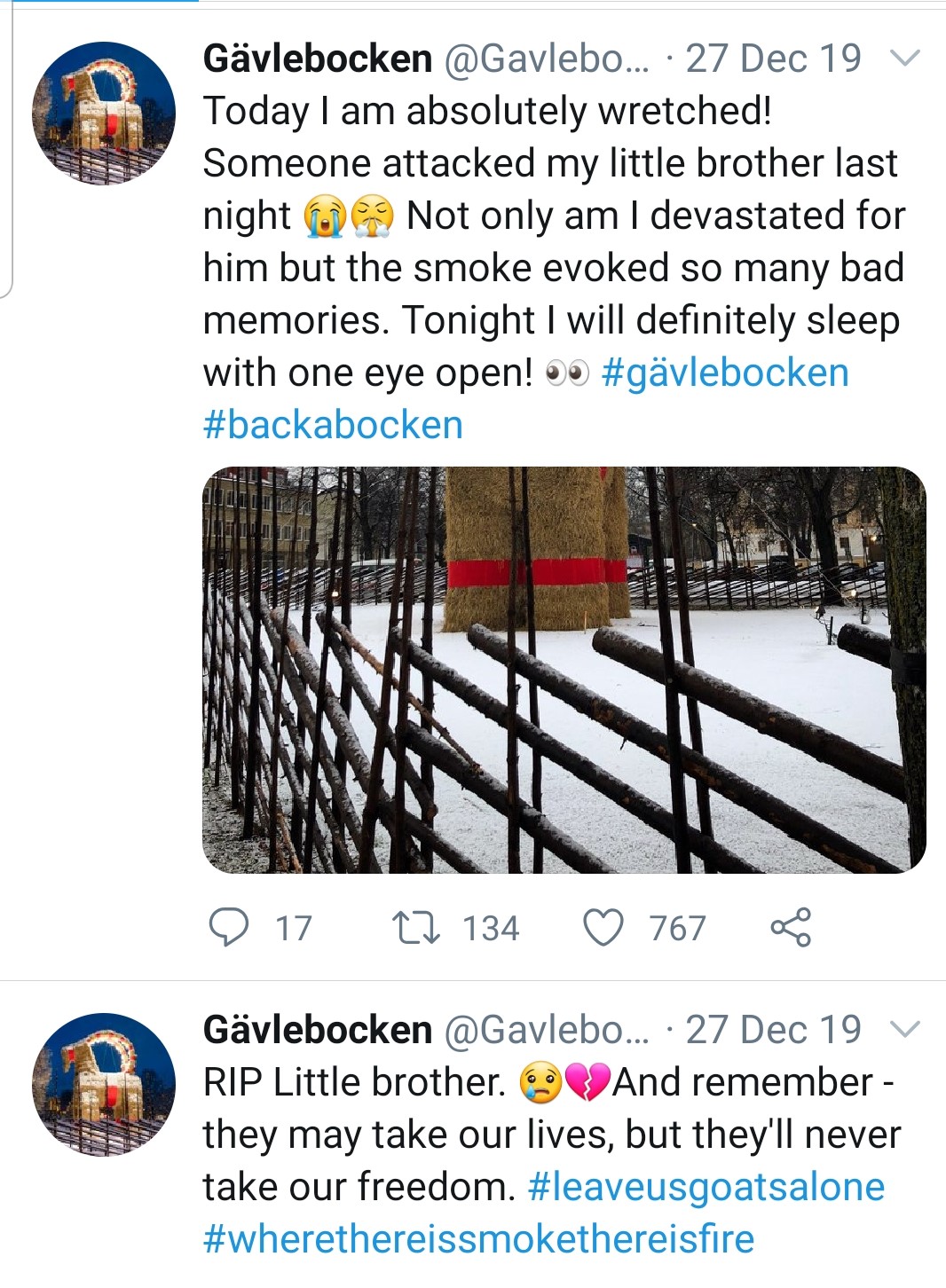946x1288 pixels.
Task: Open second tweet's 27 Dec 19 timestamp
Action: click(773, 1030)
